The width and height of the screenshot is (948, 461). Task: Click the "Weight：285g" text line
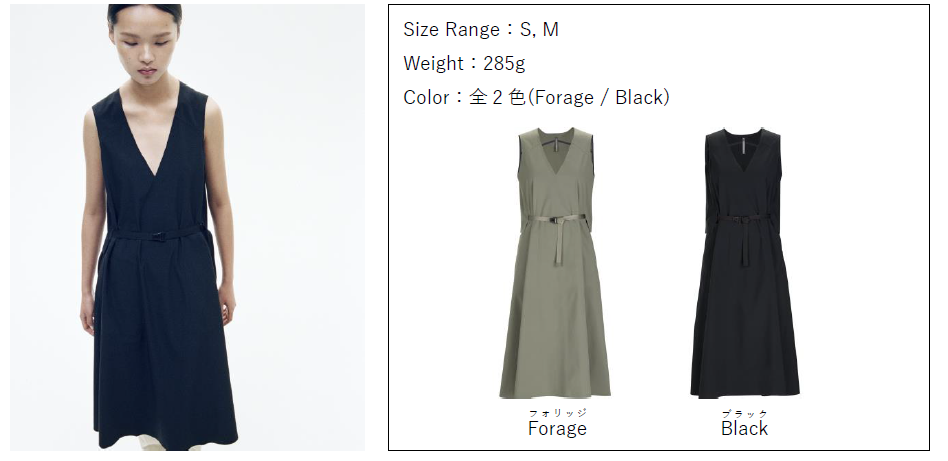464,63
